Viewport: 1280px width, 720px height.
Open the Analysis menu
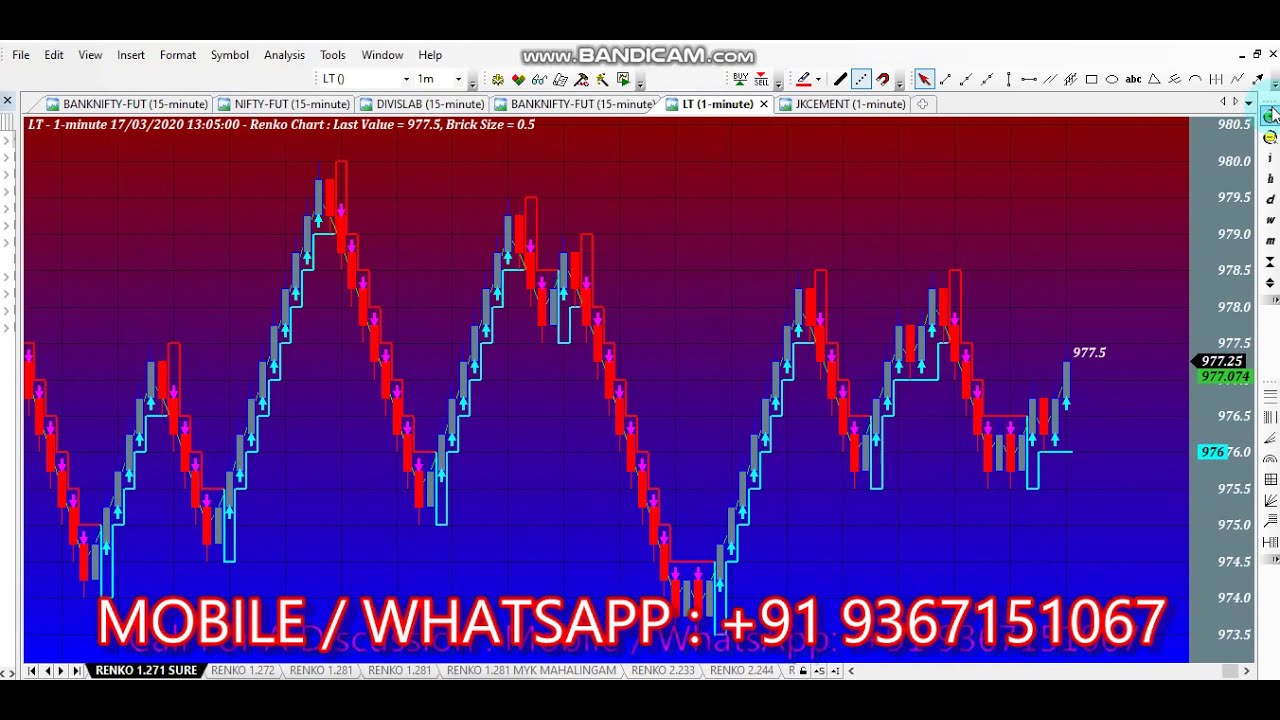284,55
